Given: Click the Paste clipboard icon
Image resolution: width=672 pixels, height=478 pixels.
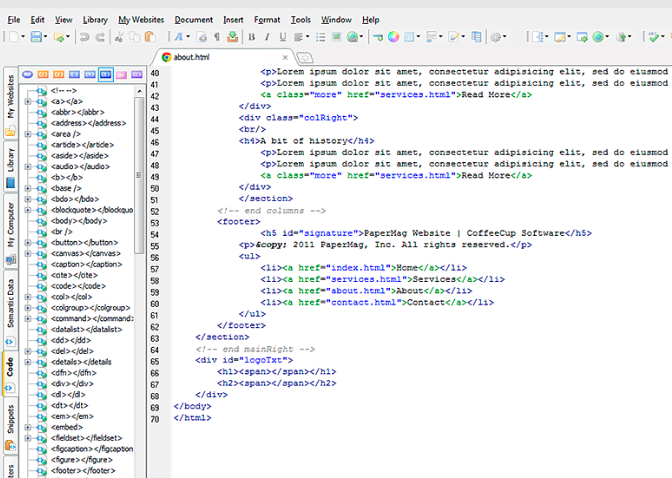Looking at the screenshot, I should [x=151, y=37].
